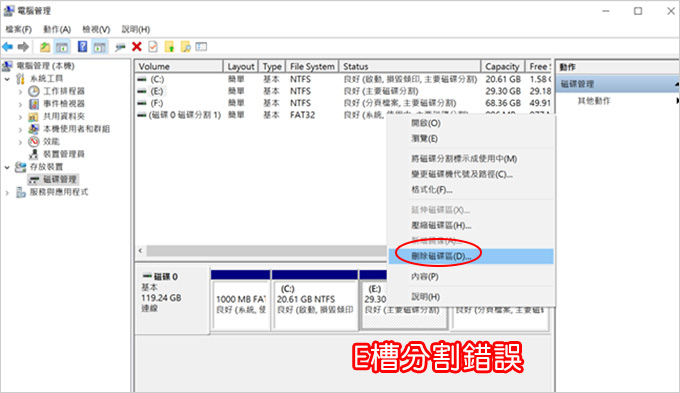680x393 pixels.
Task: Open the 動作(A) menu
Action: [x=57, y=29]
